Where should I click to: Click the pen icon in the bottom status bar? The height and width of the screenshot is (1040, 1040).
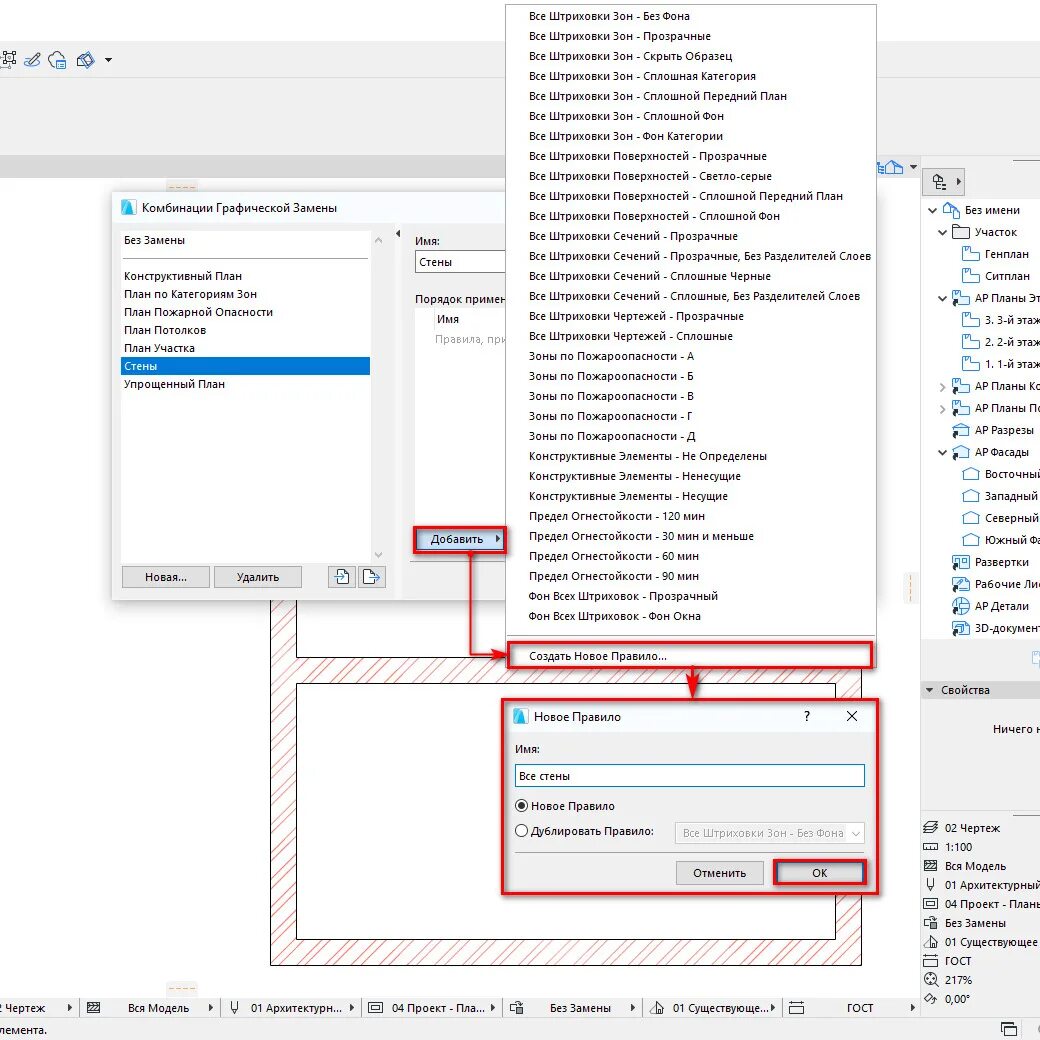click(x=234, y=1008)
